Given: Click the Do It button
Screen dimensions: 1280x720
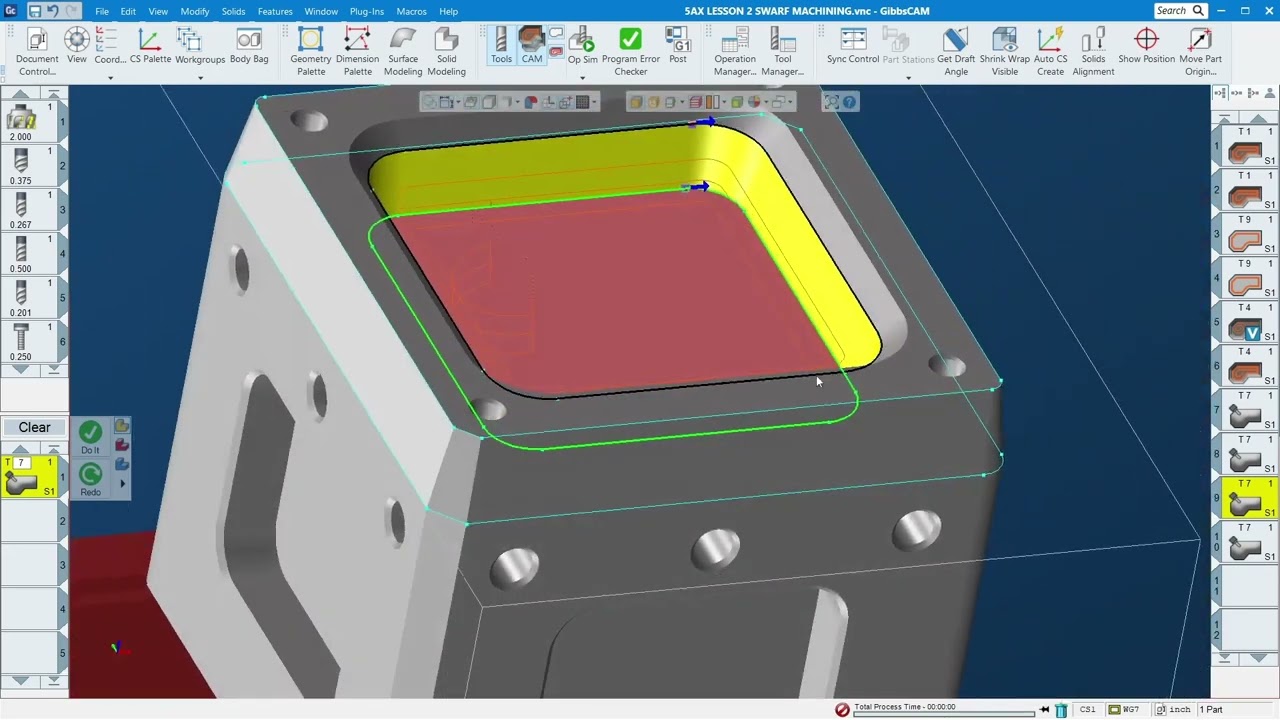Looking at the screenshot, I should click(90, 438).
